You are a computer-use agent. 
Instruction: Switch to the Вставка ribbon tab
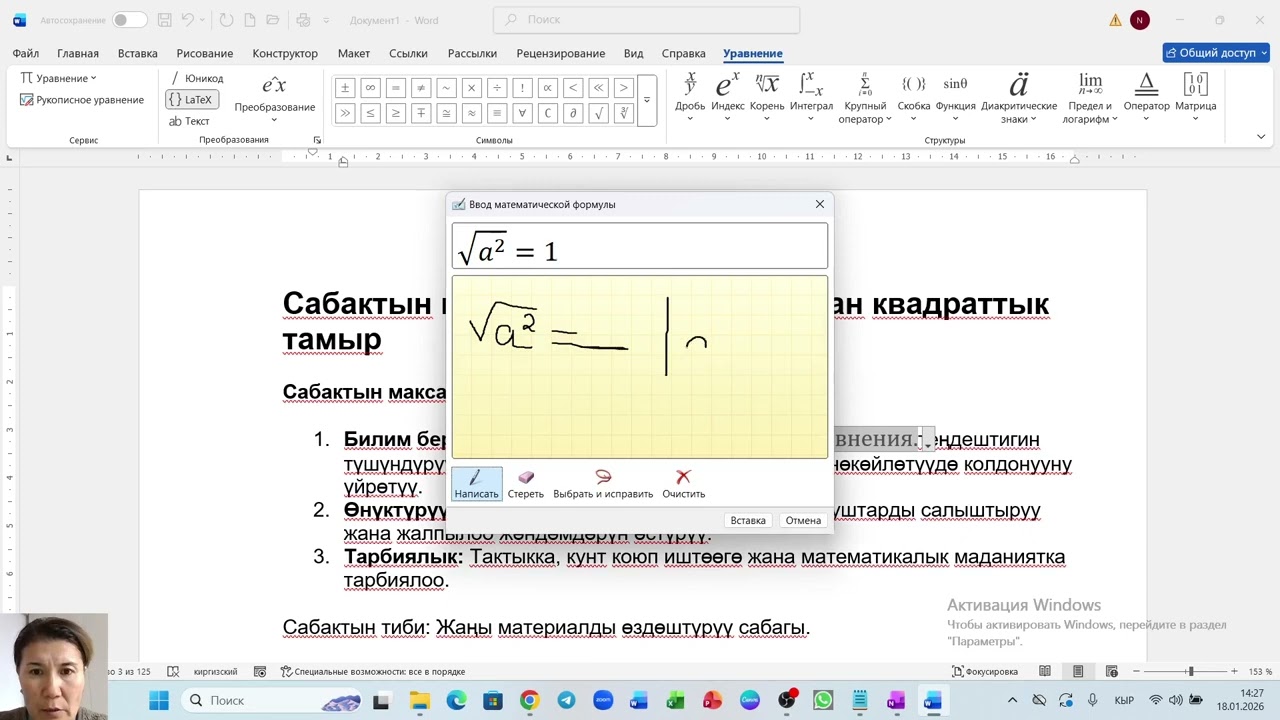pyautogui.click(x=138, y=53)
